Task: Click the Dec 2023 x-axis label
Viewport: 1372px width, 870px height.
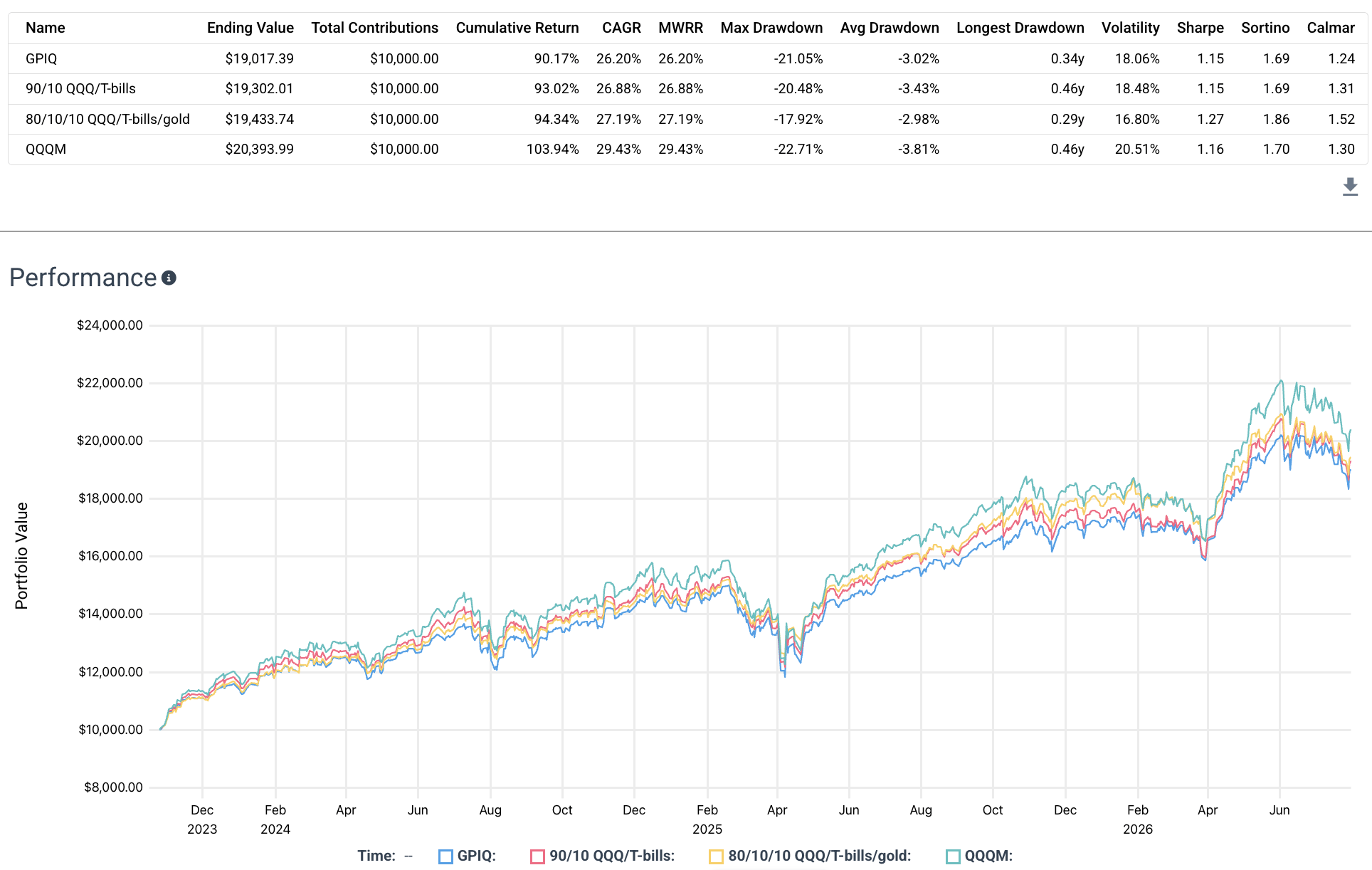Action: (202, 819)
